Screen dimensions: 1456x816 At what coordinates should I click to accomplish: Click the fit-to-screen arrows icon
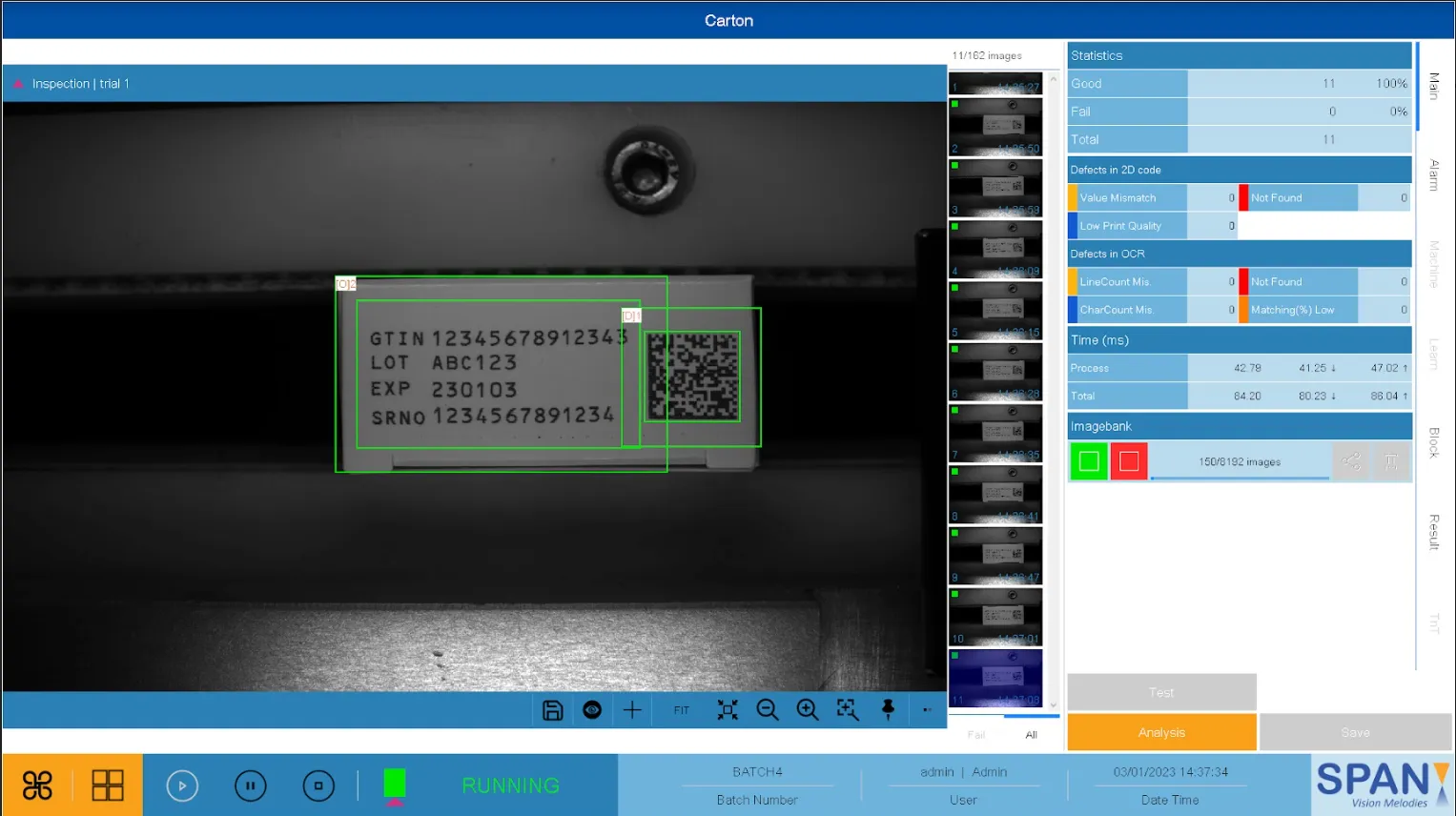[728, 710]
